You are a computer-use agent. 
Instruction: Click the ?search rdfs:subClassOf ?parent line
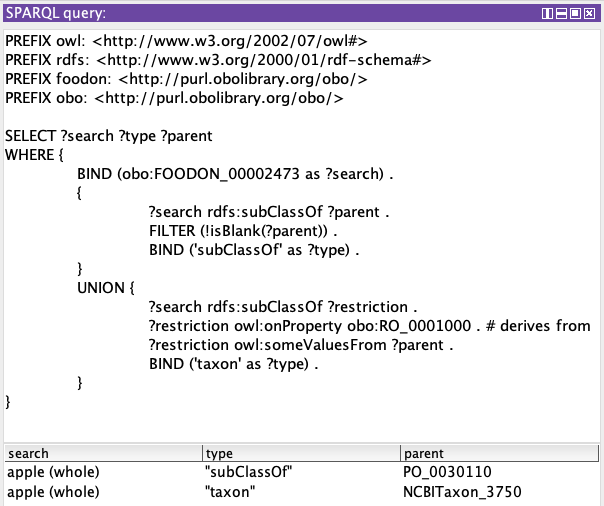click(x=269, y=212)
